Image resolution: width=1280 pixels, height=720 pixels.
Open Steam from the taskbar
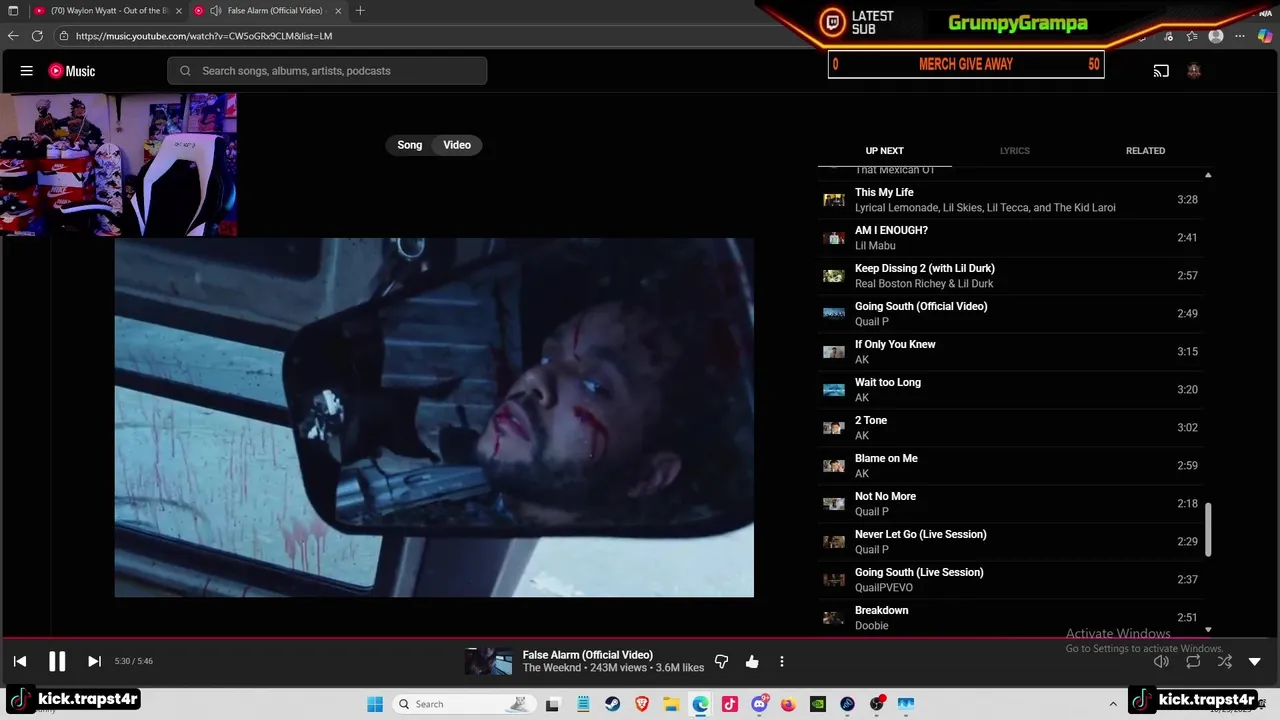(x=612, y=704)
